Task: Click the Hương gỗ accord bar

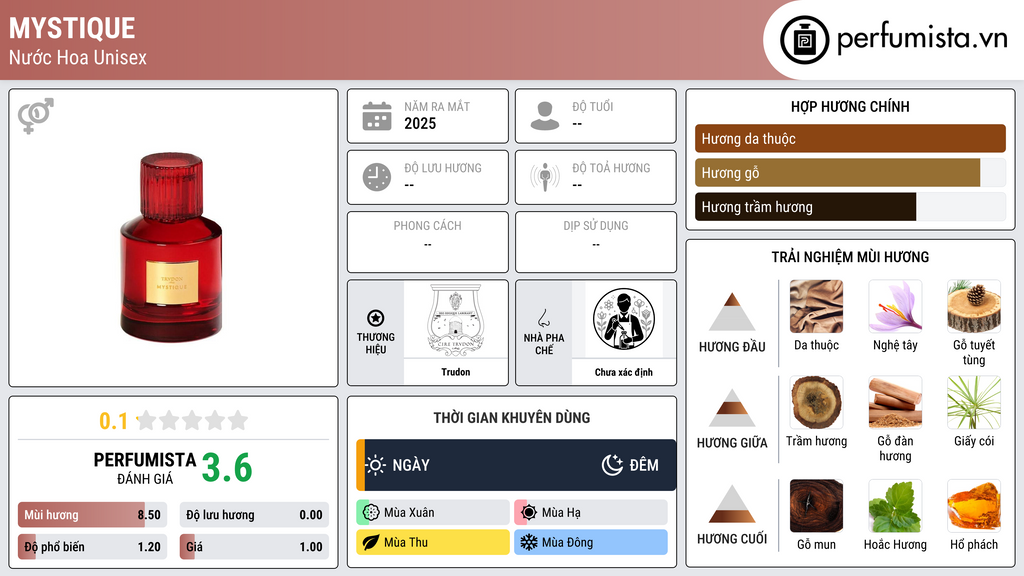Action: (x=850, y=172)
